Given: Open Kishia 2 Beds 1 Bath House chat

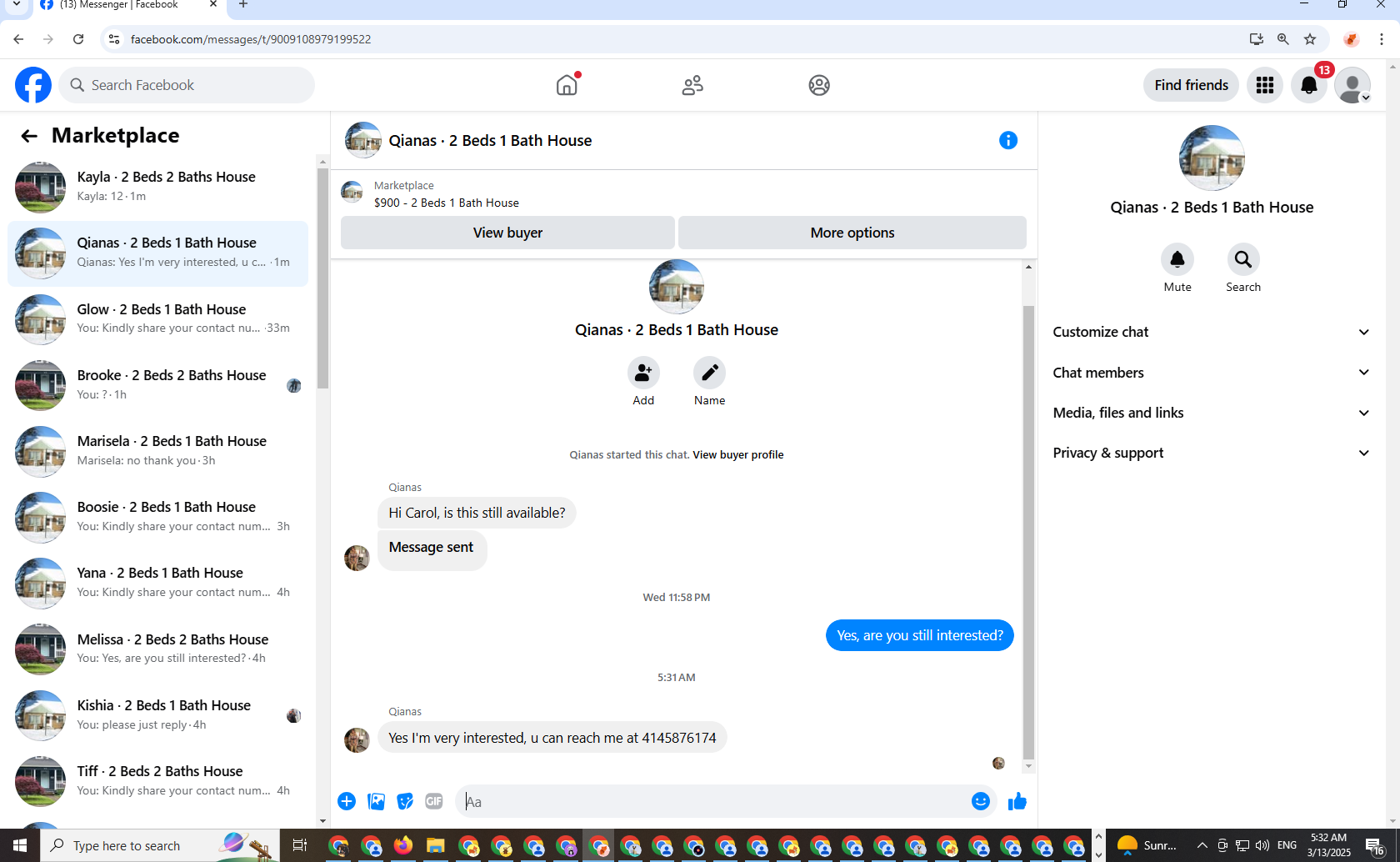Looking at the screenshot, I should click(x=158, y=715).
